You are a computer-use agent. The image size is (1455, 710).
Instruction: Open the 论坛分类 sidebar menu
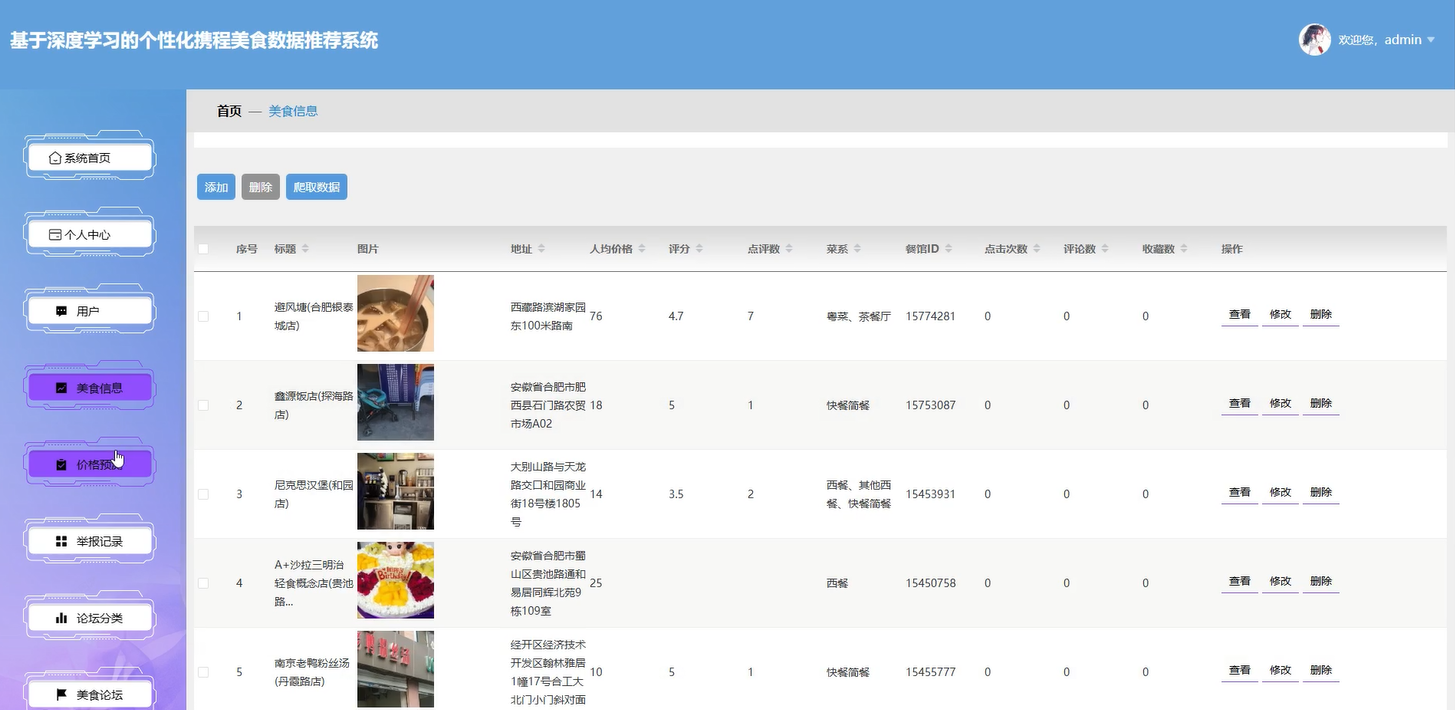pyautogui.click(x=89, y=618)
